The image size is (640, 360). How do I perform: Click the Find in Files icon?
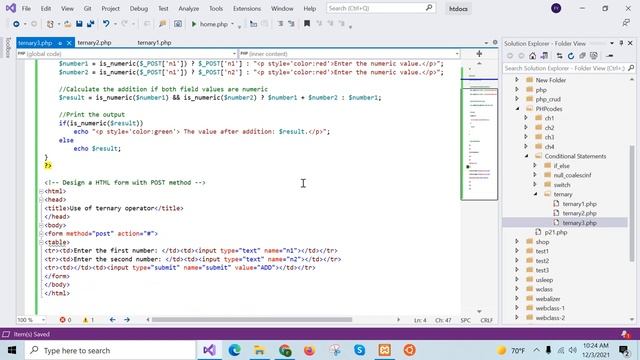pyautogui.click(x=162, y=24)
